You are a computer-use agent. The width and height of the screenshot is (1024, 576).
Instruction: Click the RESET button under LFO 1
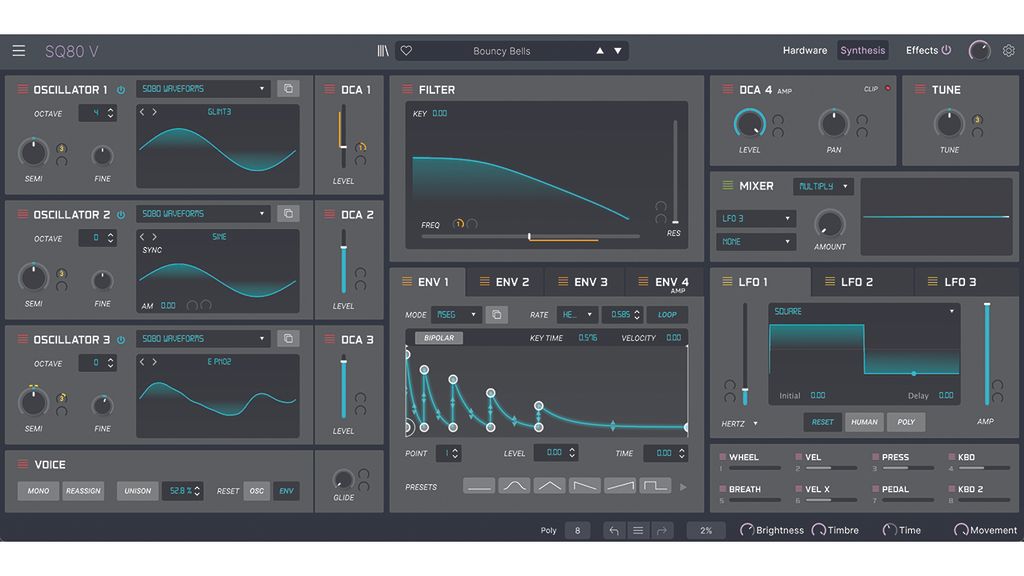822,422
